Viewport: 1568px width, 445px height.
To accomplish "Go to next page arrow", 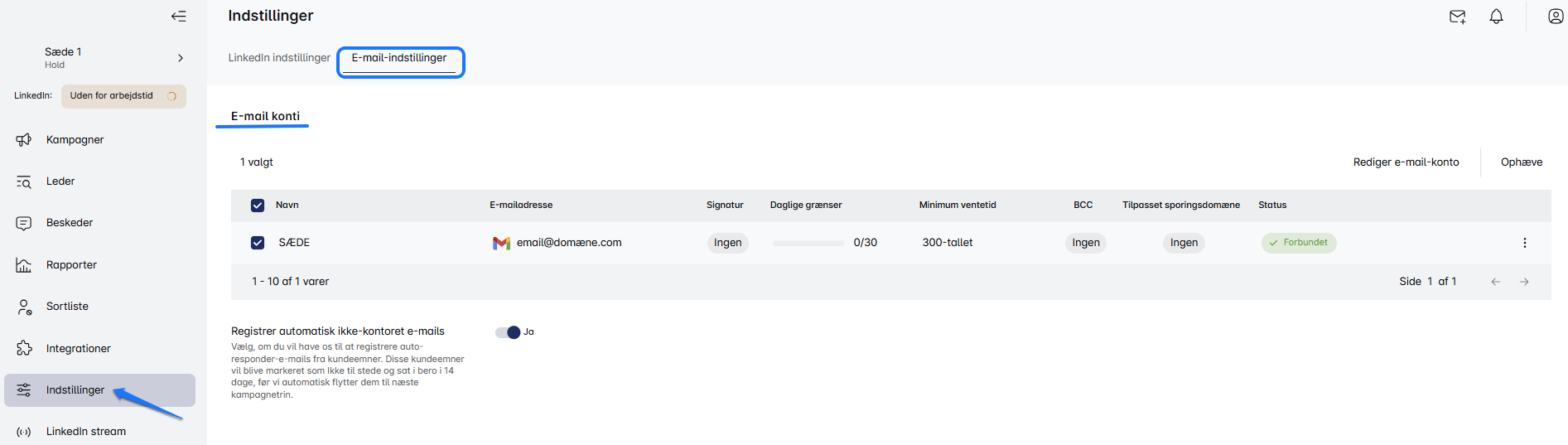I will pyautogui.click(x=1524, y=282).
